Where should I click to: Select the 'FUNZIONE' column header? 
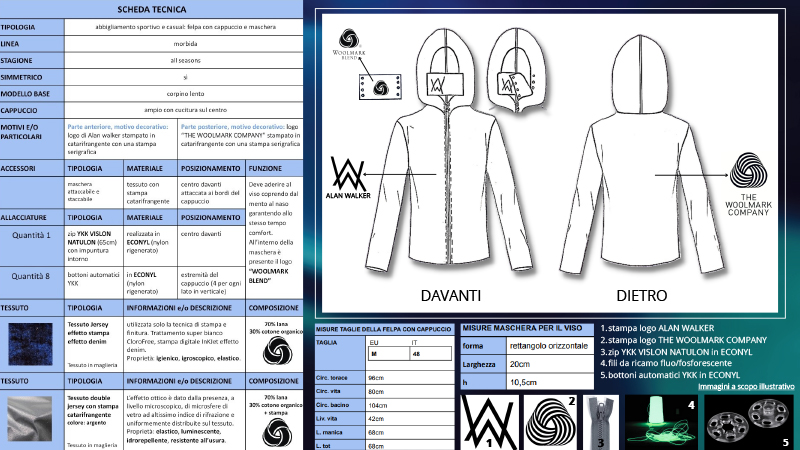(x=265, y=168)
